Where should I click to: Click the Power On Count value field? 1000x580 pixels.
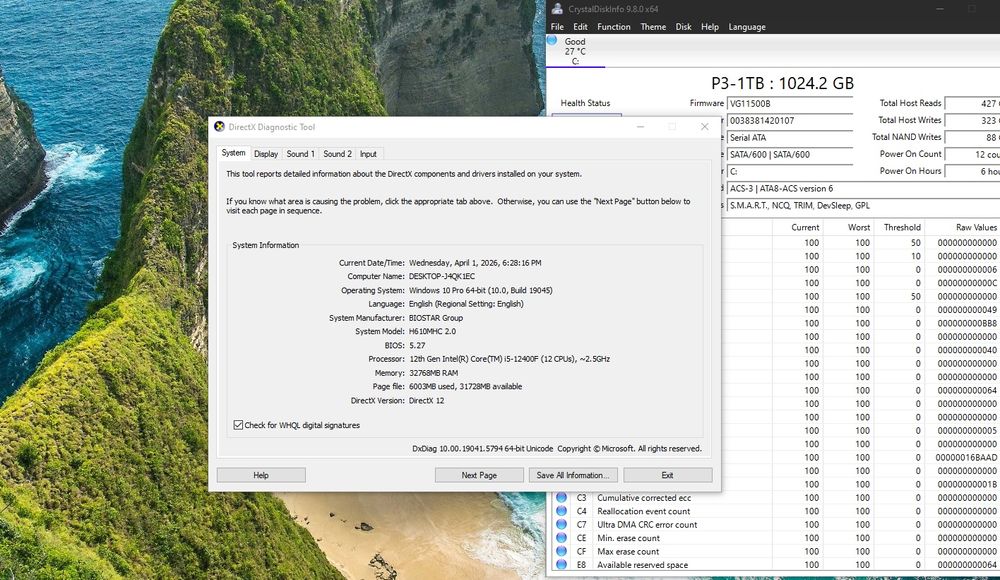click(972, 154)
